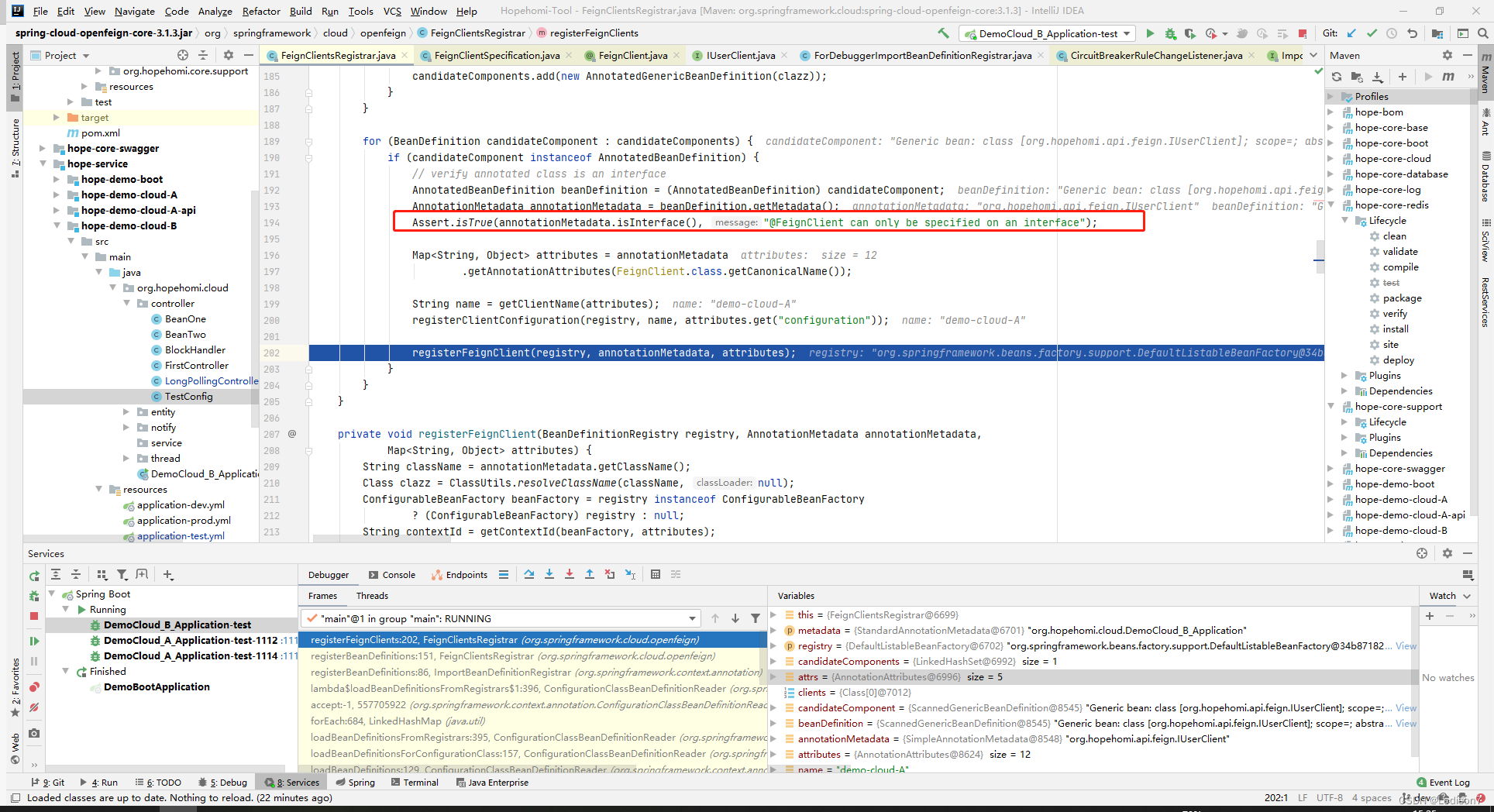This screenshot has width=1494, height=812.
Task: Open Project Structure icon in top toolbar
Action: pyautogui.click(x=1437, y=33)
